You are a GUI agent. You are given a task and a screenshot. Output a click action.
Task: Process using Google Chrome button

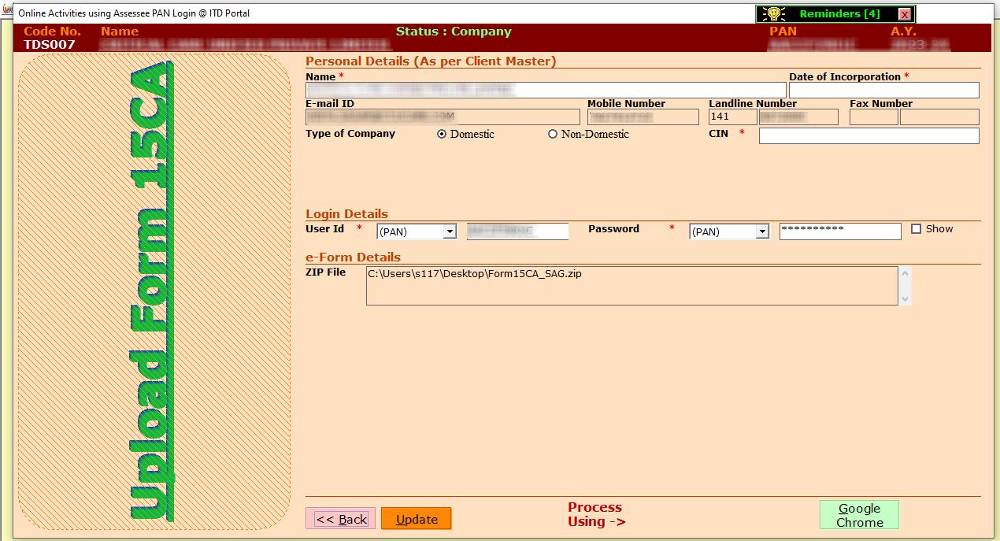coord(858,515)
